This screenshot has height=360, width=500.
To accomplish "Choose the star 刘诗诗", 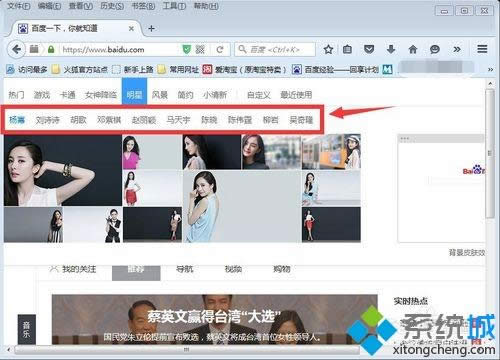I will (x=47, y=120).
